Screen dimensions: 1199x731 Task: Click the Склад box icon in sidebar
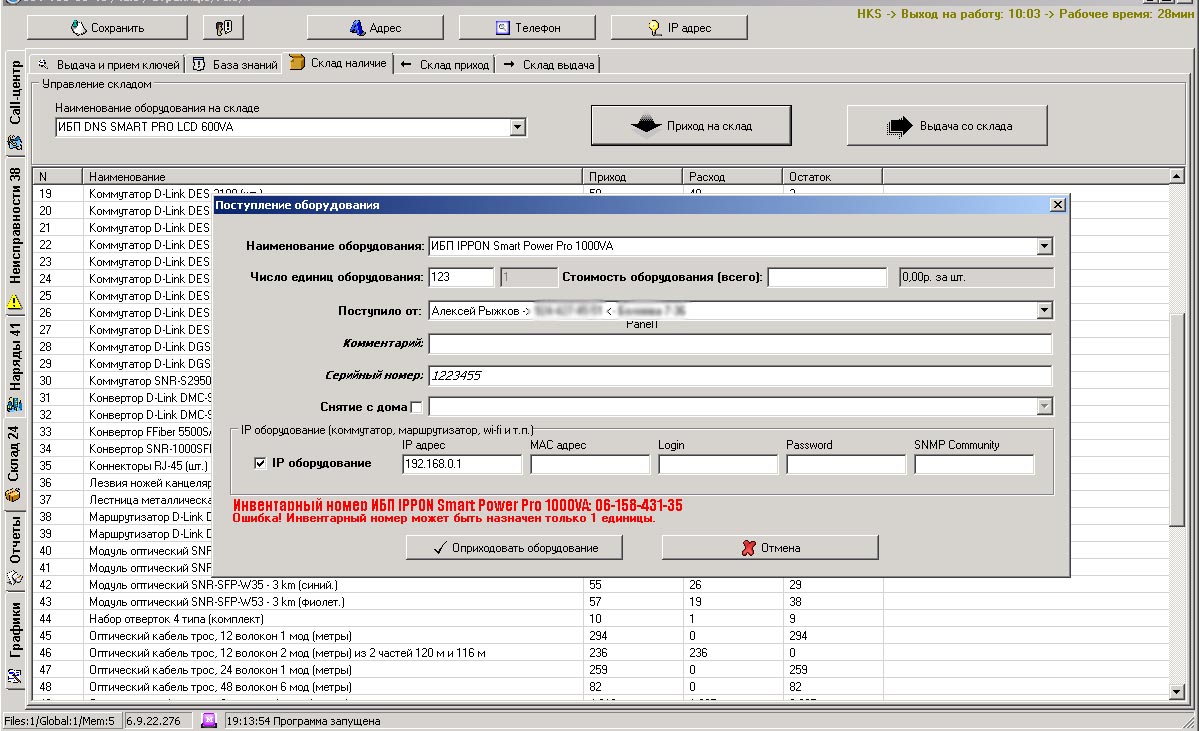coord(15,495)
